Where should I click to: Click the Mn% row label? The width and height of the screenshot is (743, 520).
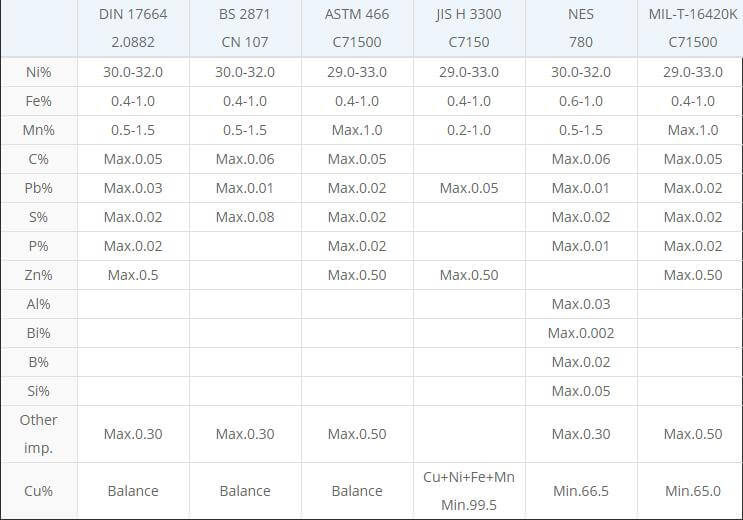[x=39, y=130]
